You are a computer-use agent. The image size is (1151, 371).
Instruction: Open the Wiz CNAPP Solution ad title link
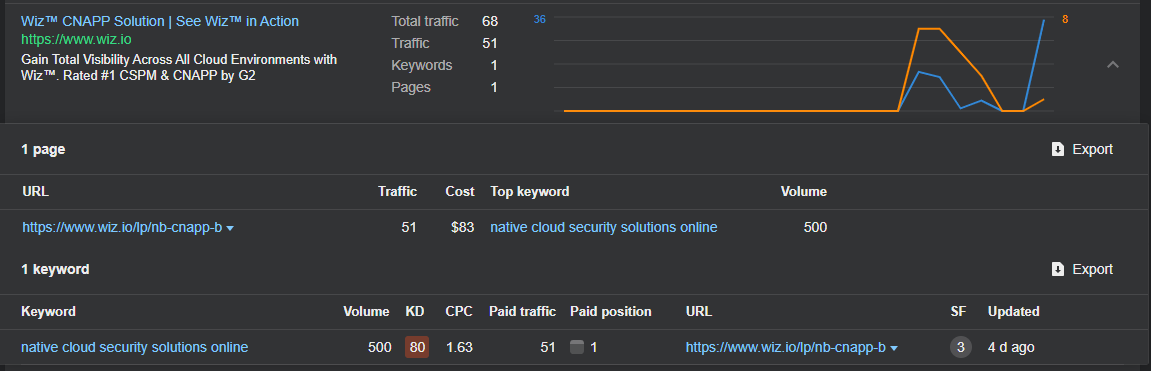click(160, 21)
